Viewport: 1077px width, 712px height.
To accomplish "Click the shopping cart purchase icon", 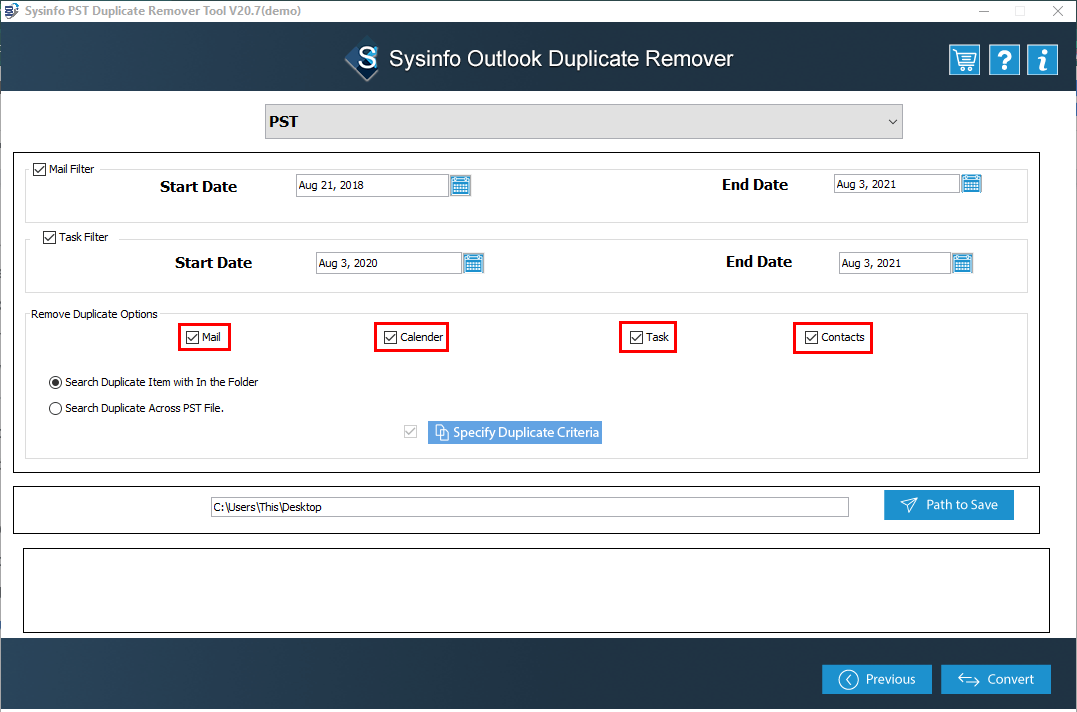I will click(x=964, y=60).
